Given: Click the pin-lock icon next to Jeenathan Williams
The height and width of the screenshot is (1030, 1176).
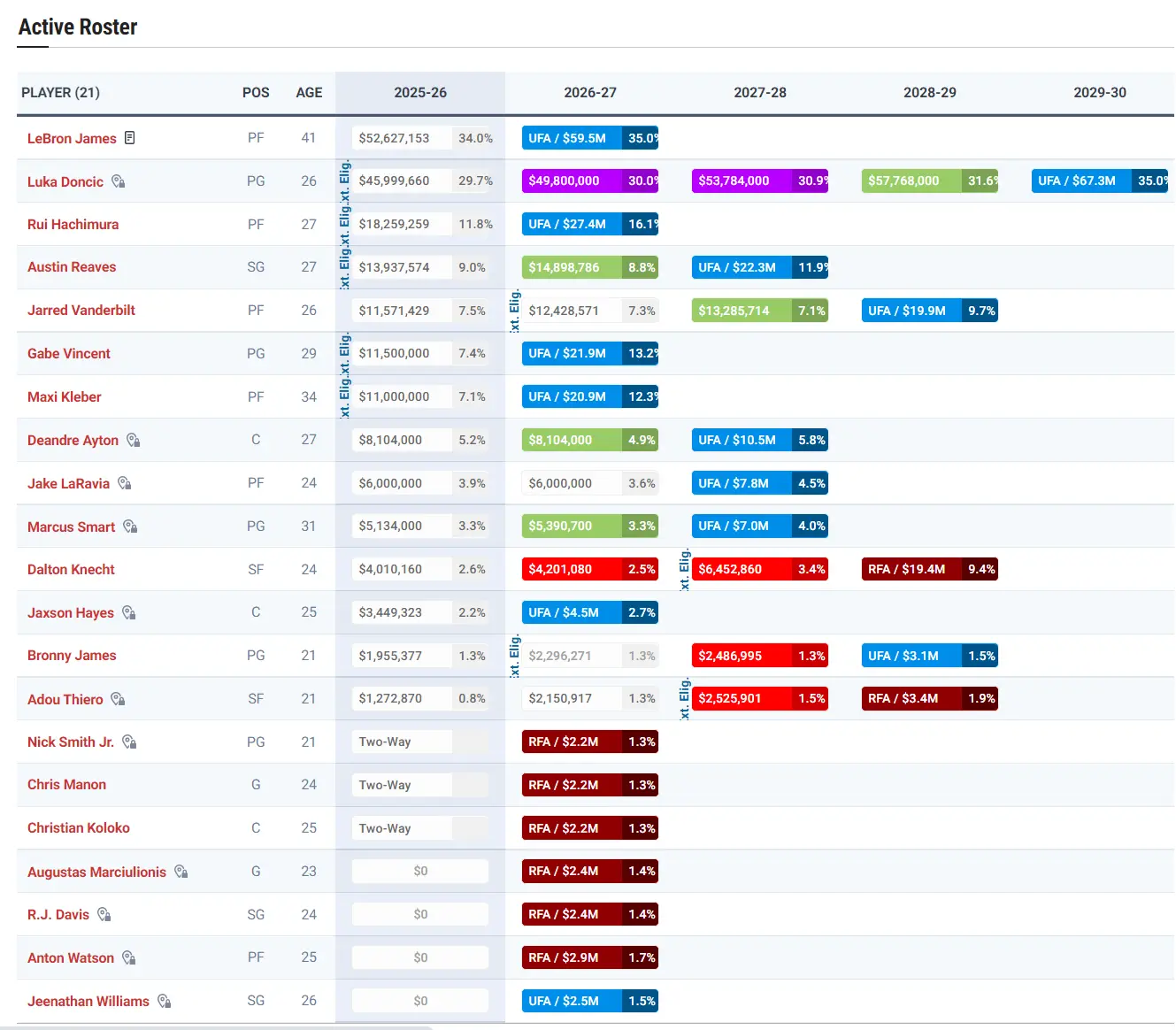Looking at the screenshot, I should [x=164, y=1001].
